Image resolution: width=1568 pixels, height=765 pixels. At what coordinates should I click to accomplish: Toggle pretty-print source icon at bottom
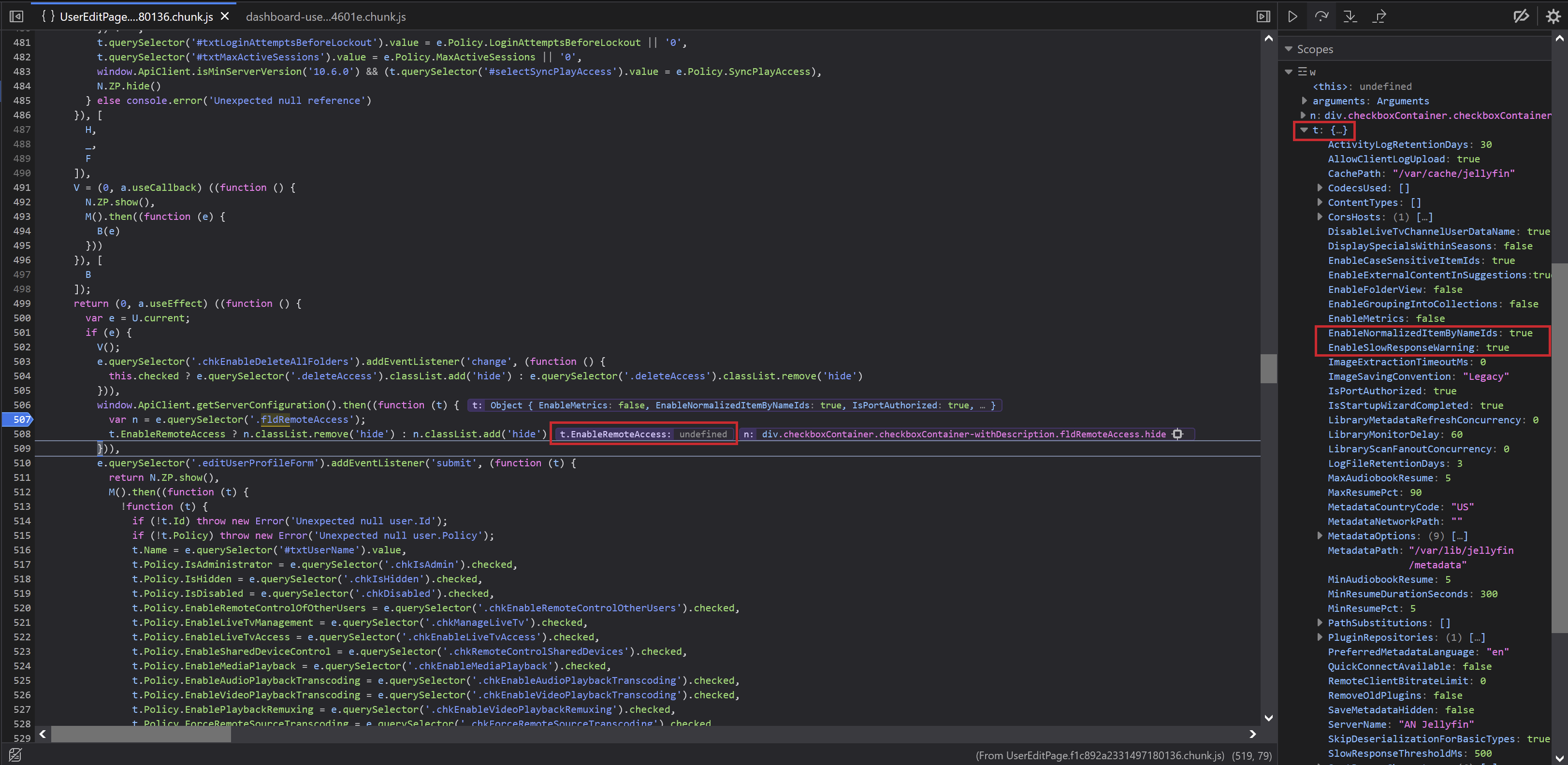[x=15, y=755]
